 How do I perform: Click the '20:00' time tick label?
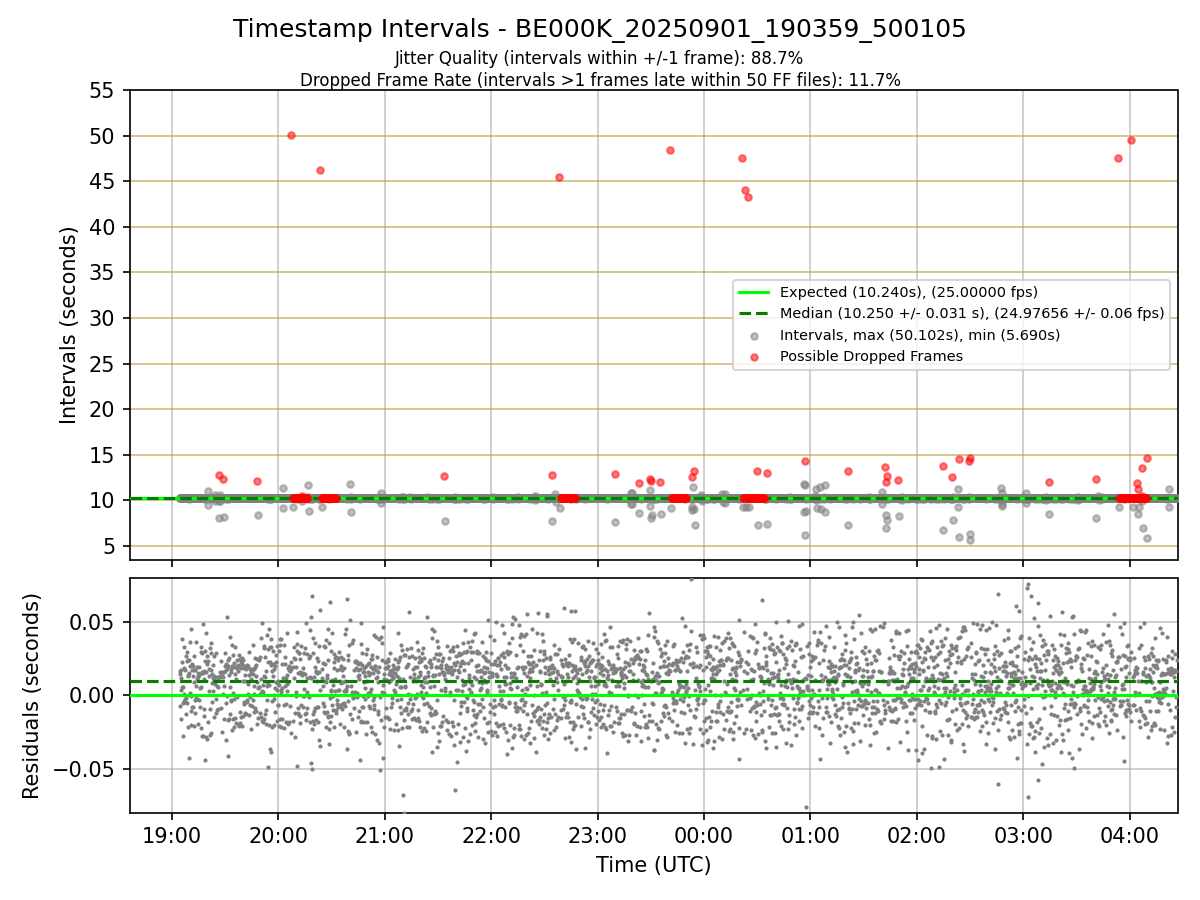click(278, 835)
